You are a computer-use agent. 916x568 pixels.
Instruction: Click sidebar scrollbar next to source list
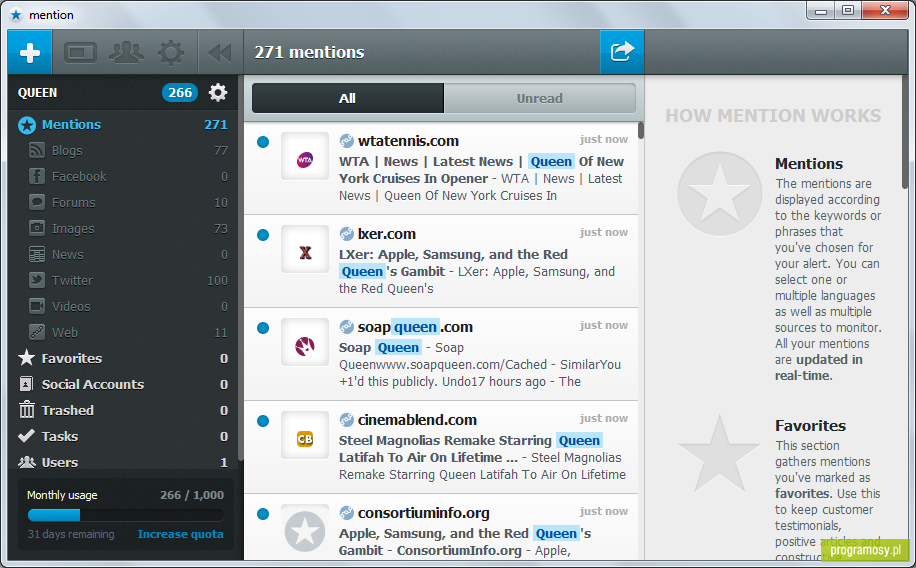click(240, 269)
